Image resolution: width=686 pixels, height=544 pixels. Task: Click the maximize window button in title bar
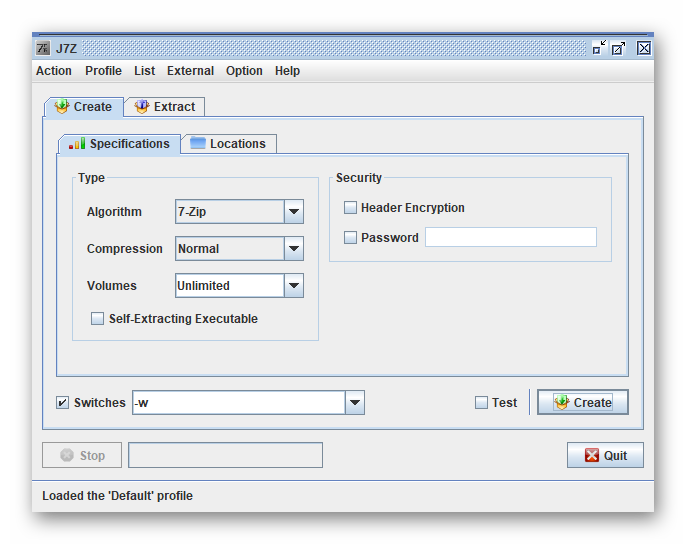[619, 48]
